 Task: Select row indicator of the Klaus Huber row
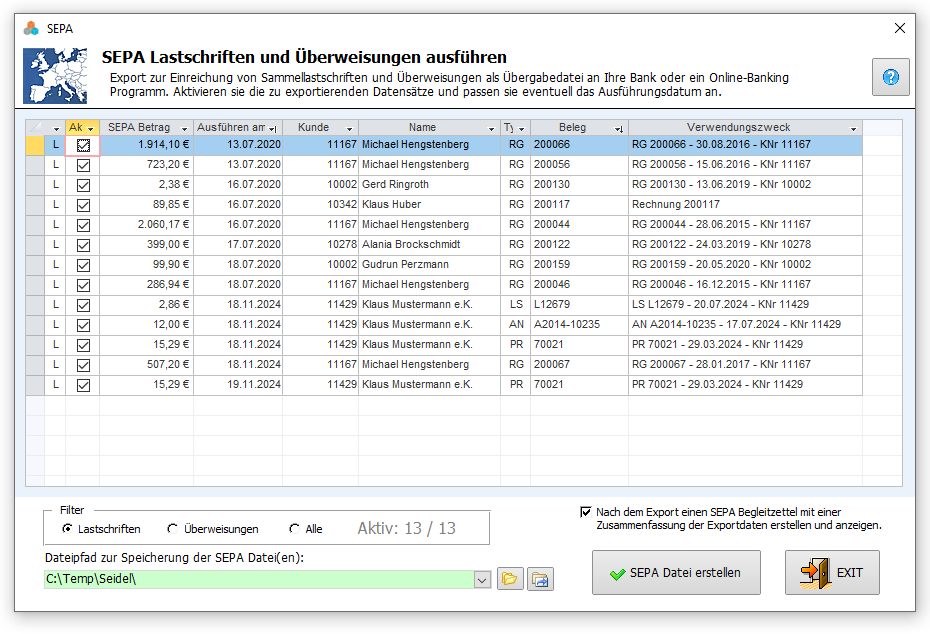coord(35,205)
